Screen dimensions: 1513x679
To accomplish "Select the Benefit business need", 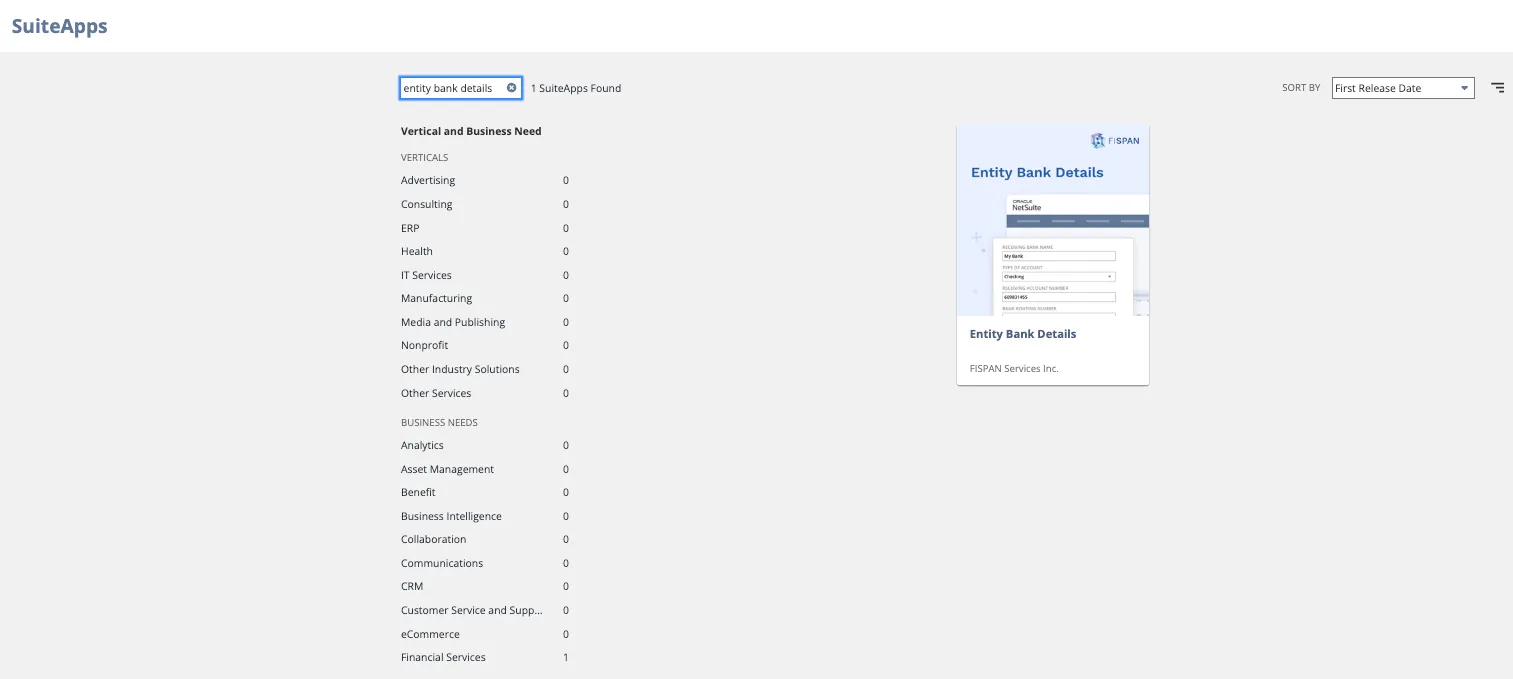I will tap(418, 492).
